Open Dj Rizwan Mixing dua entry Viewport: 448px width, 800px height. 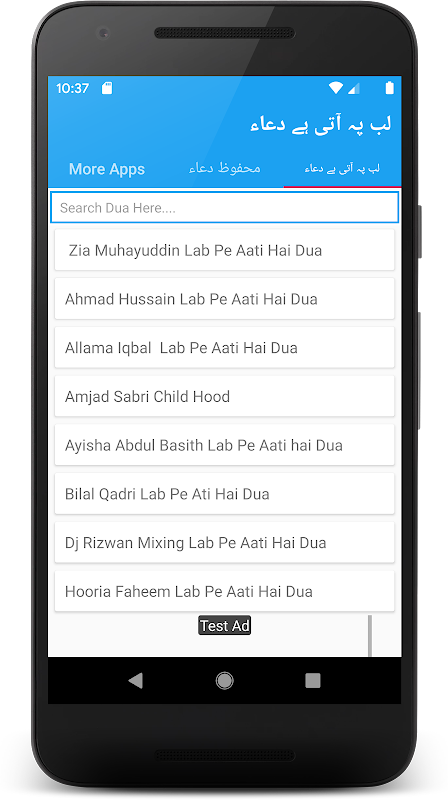225,542
